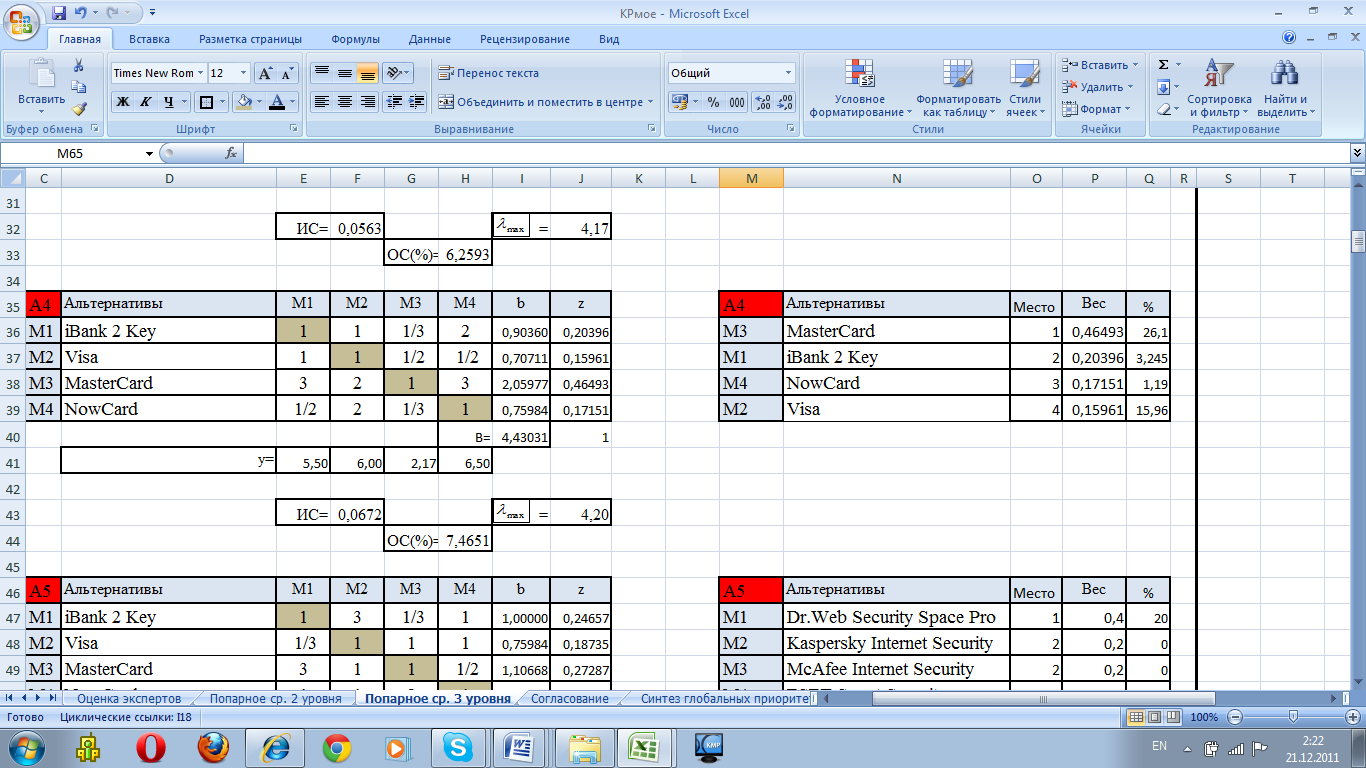The width and height of the screenshot is (1366, 768).
Task: Click Объединить и поместить в центре
Action: tap(544, 102)
